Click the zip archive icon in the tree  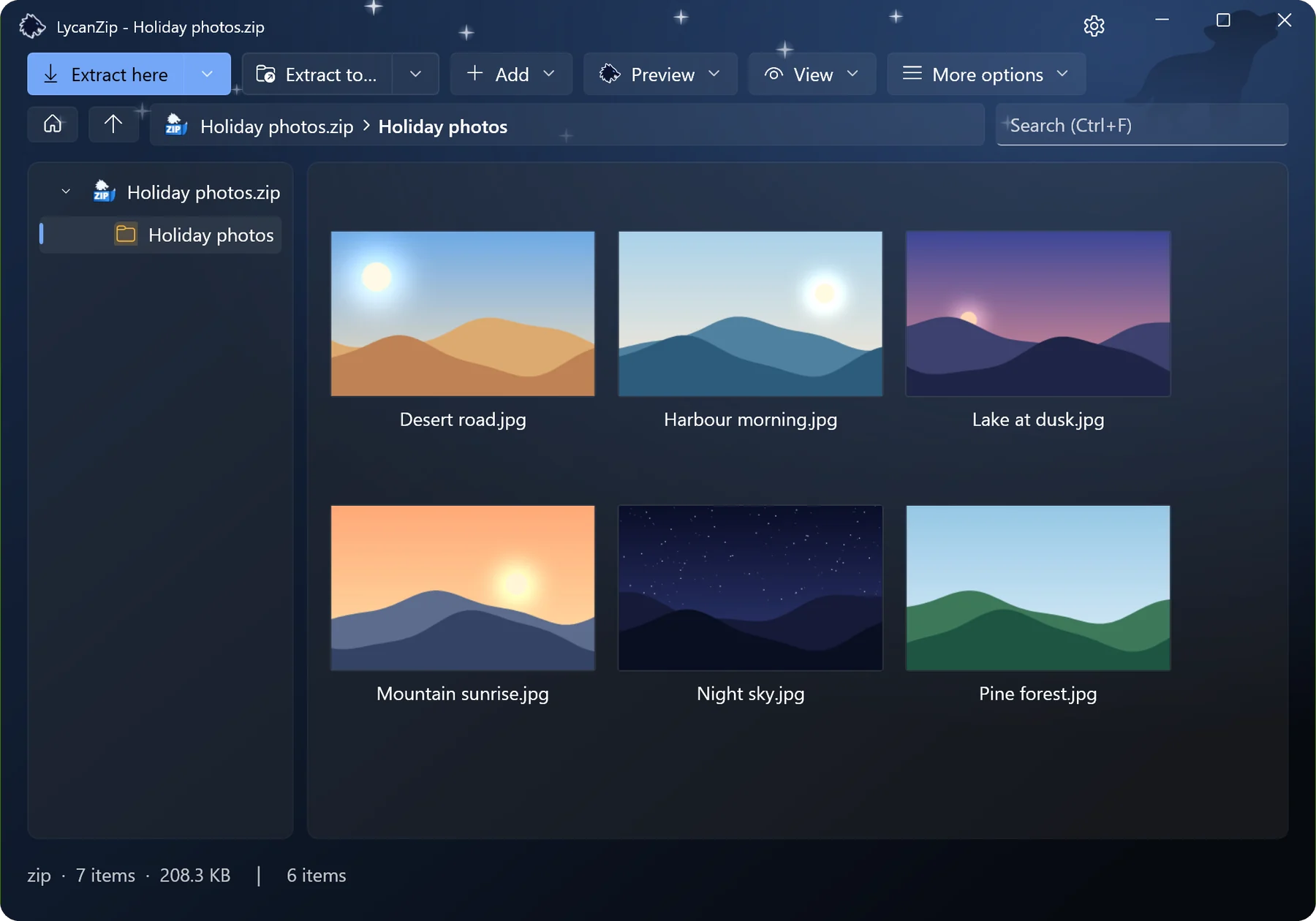[x=105, y=192]
